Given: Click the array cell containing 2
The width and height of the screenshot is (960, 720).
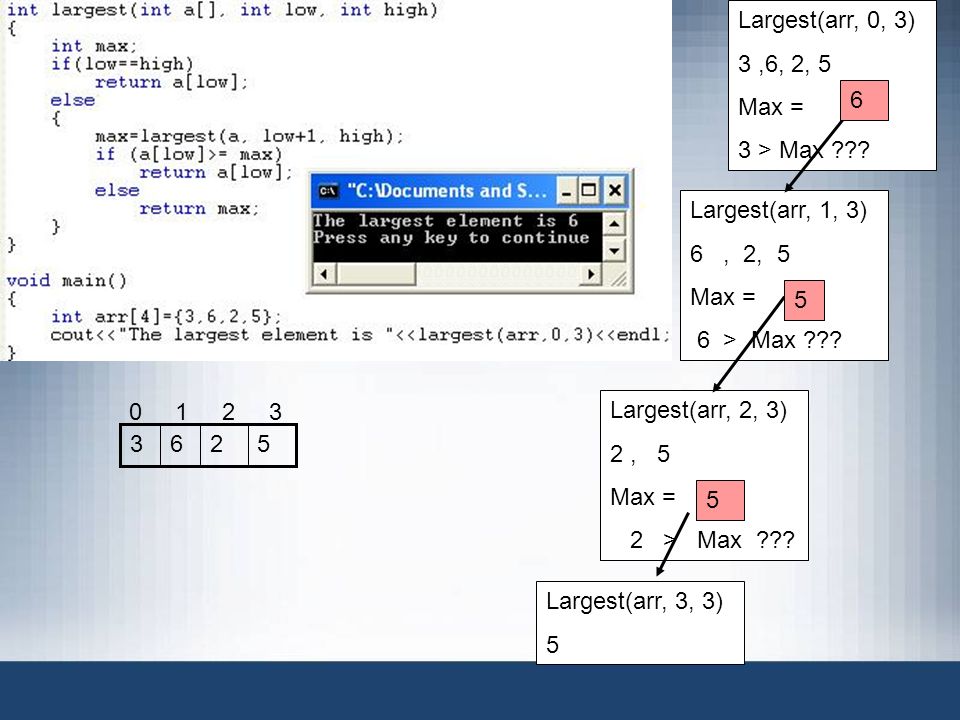Looking at the screenshot, I should click(x=224, y=445).
